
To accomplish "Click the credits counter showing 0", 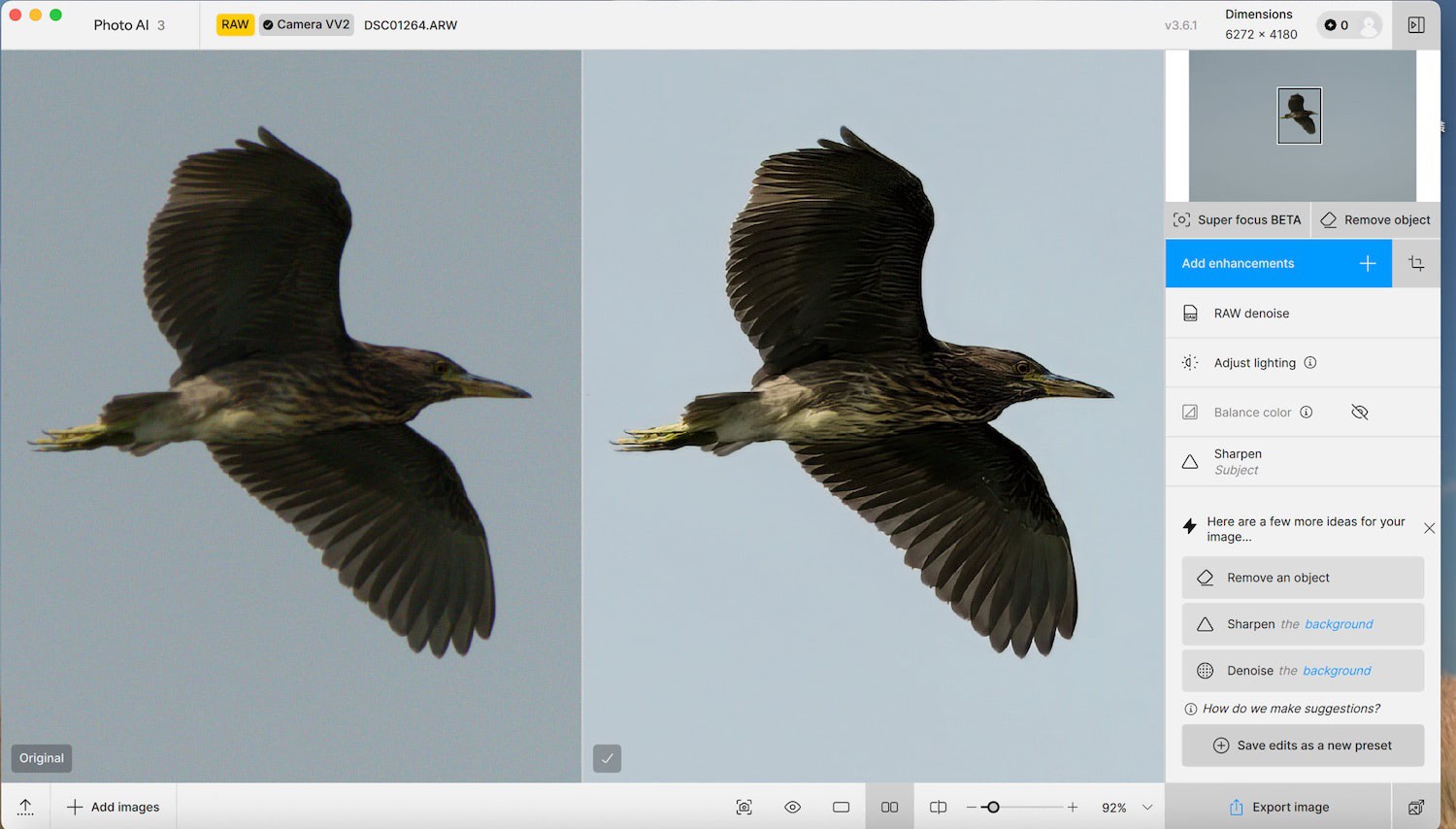I will pos(1337,25).
